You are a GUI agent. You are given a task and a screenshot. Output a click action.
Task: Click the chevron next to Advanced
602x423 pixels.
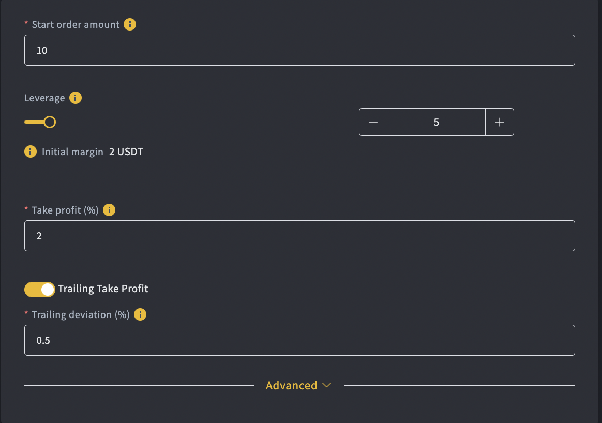327,385
